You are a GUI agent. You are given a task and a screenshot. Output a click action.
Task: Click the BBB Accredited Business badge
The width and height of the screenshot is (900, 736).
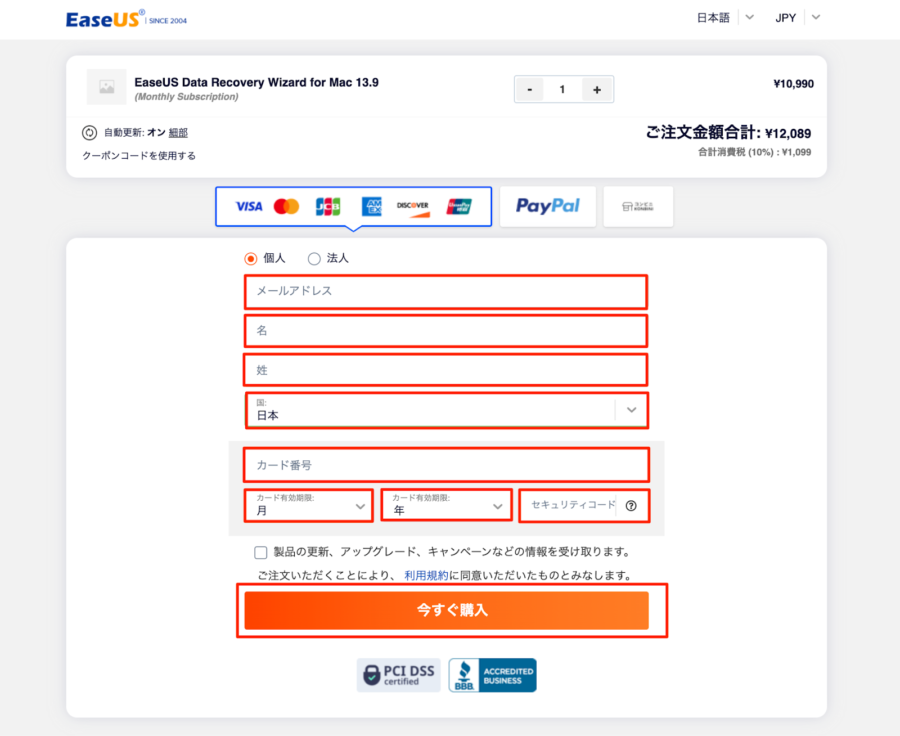click(x=492, y=675)
